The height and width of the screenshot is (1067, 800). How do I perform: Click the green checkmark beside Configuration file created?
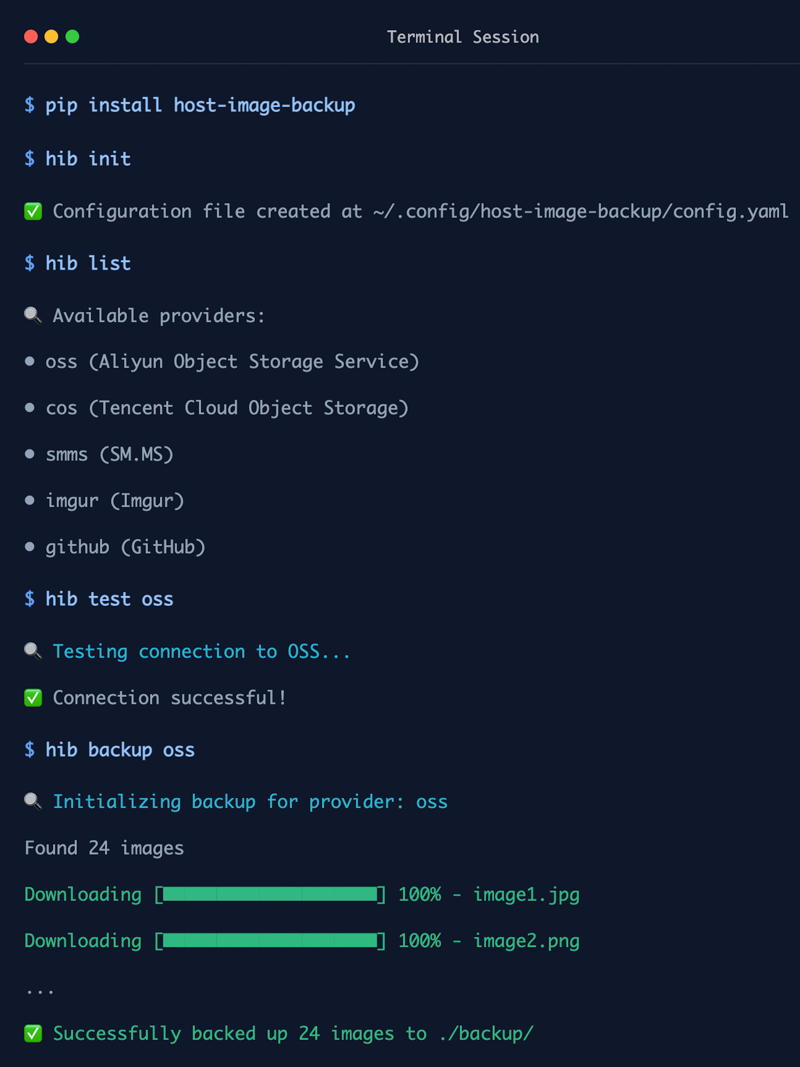[x=33, y=211]
